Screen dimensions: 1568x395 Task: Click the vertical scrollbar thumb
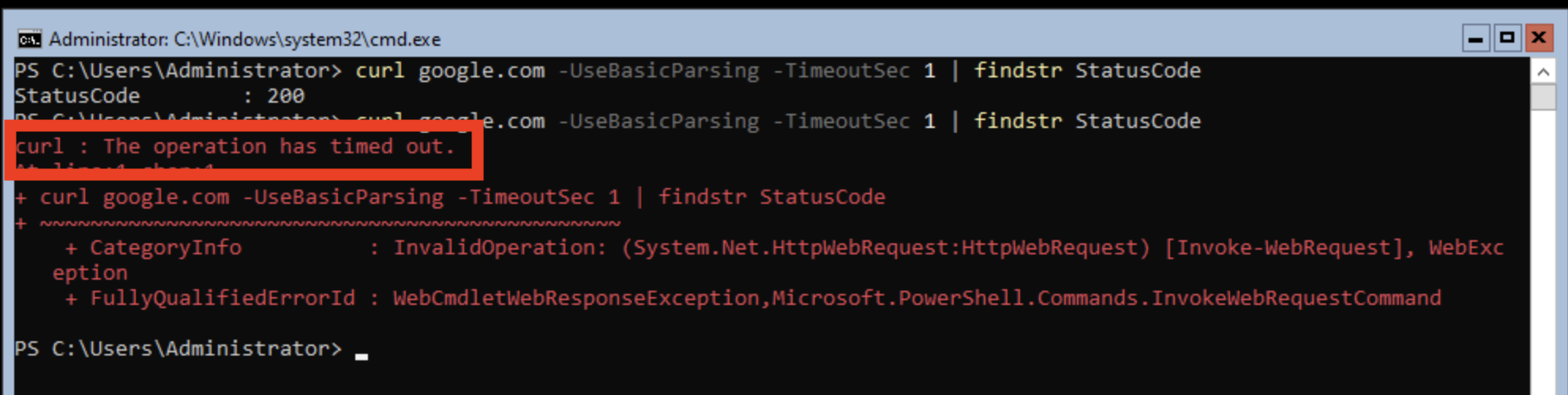1543,96
